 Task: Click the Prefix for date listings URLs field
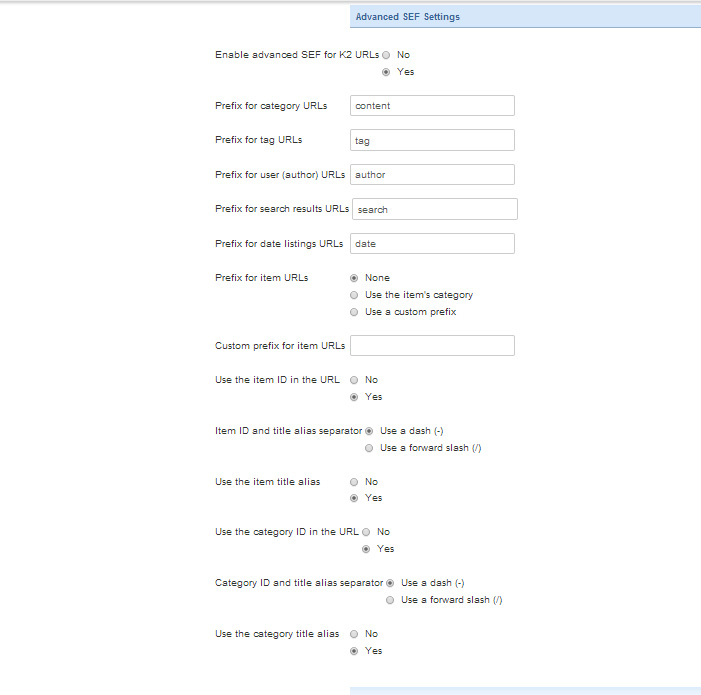[x=432, y=244]
